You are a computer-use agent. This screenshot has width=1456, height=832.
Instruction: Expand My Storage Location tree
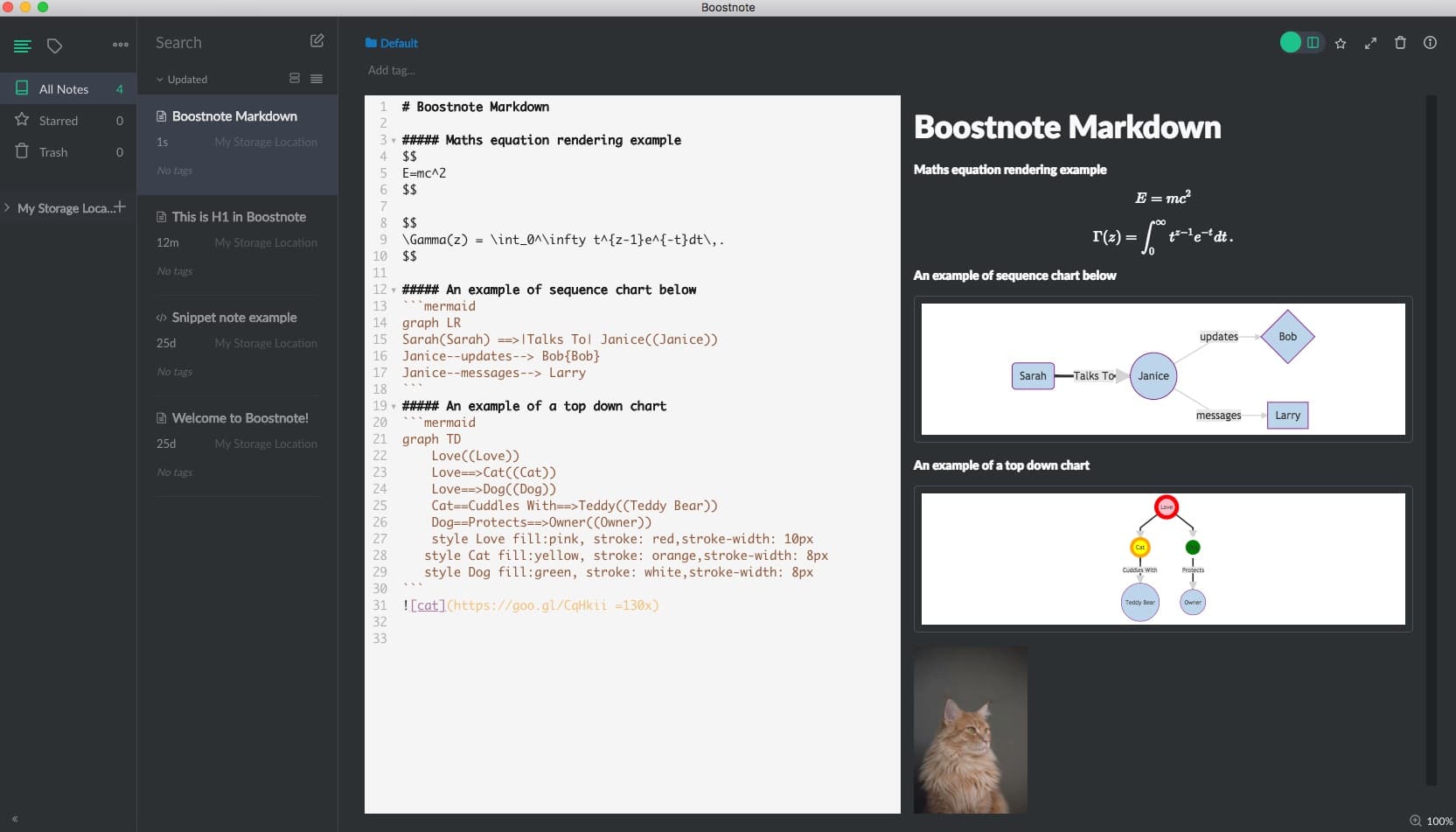7,208
